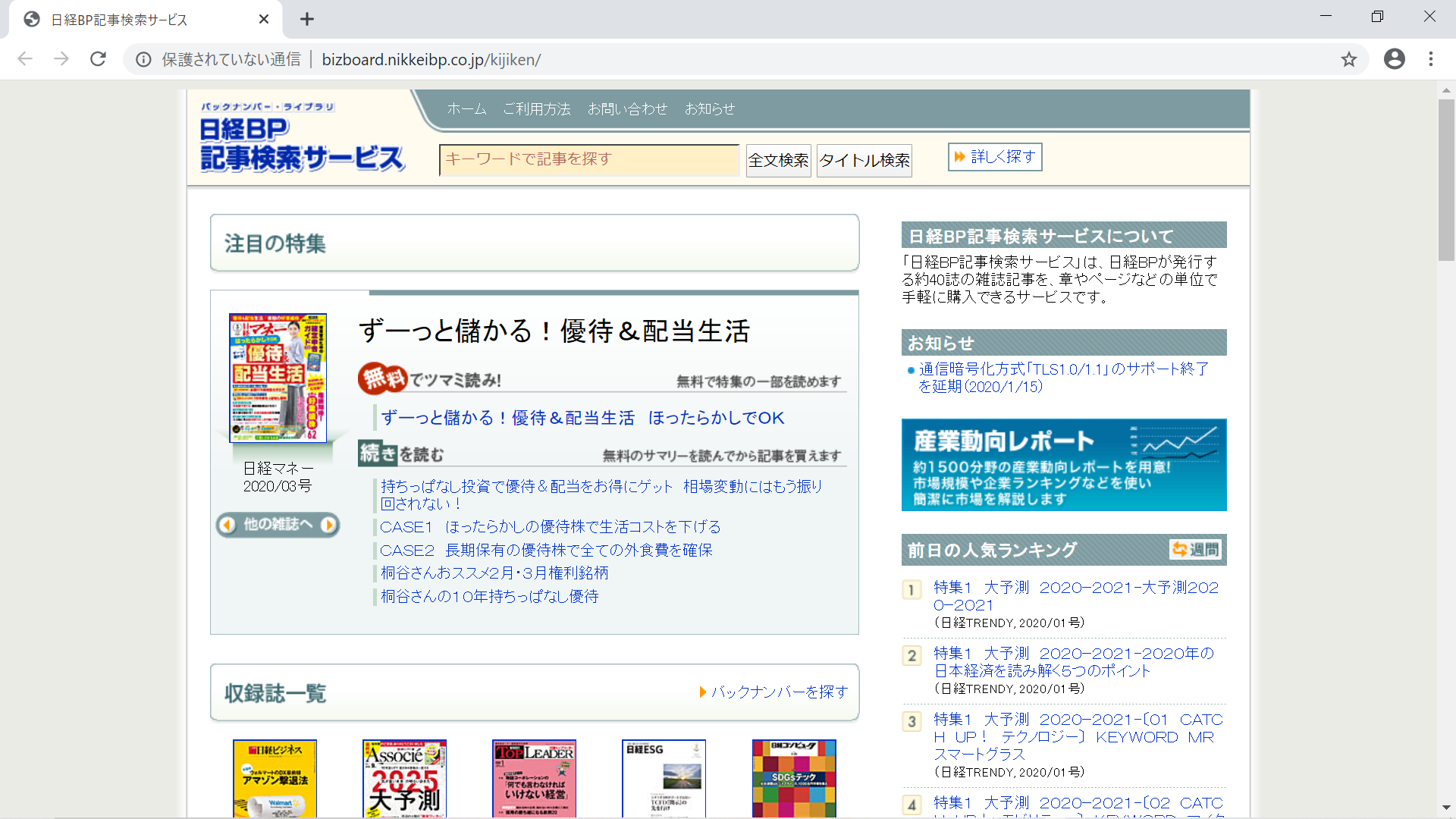
Task: Click 日経マネー 2020/03号 caption
Action: pyautogui.click(x=278, y=477)
